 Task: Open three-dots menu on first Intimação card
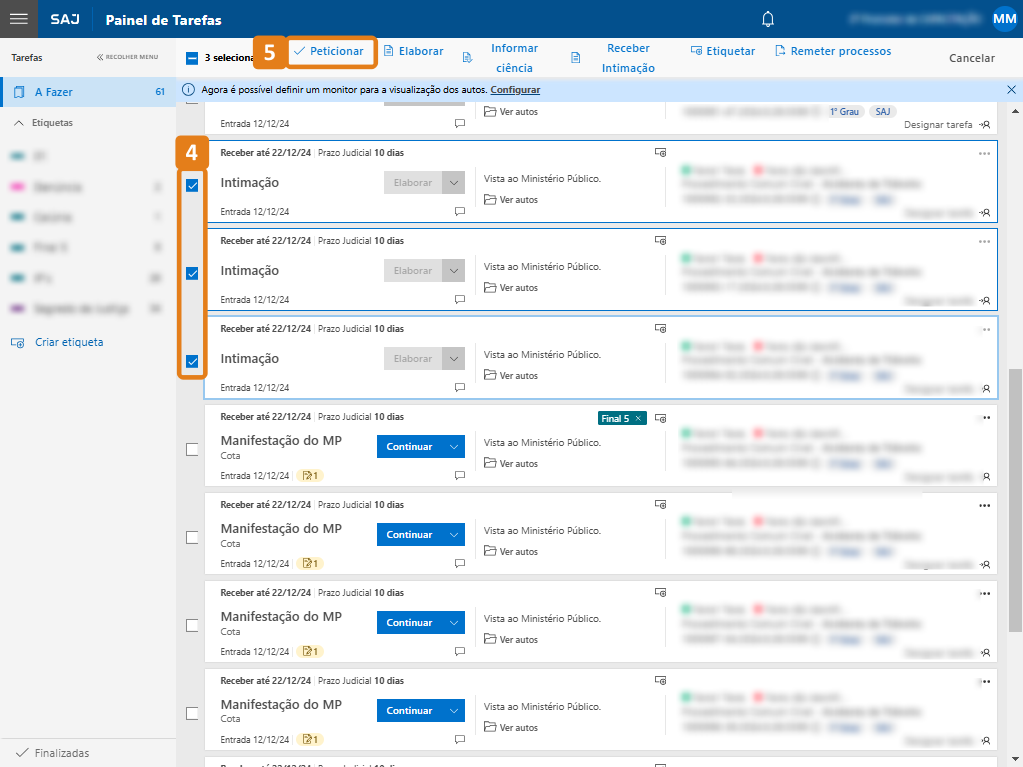(x=984, y=154)
